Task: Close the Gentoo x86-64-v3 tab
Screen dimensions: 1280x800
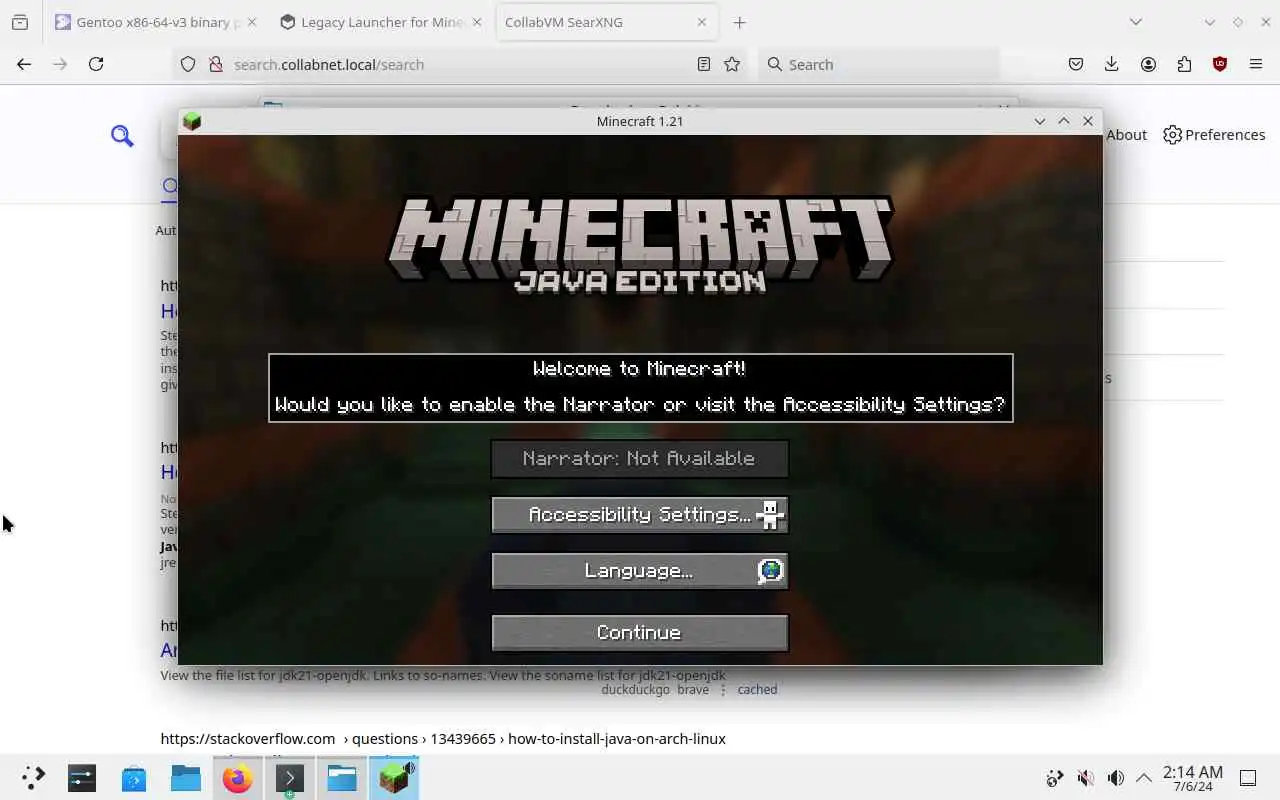Action: pos(251,22)
